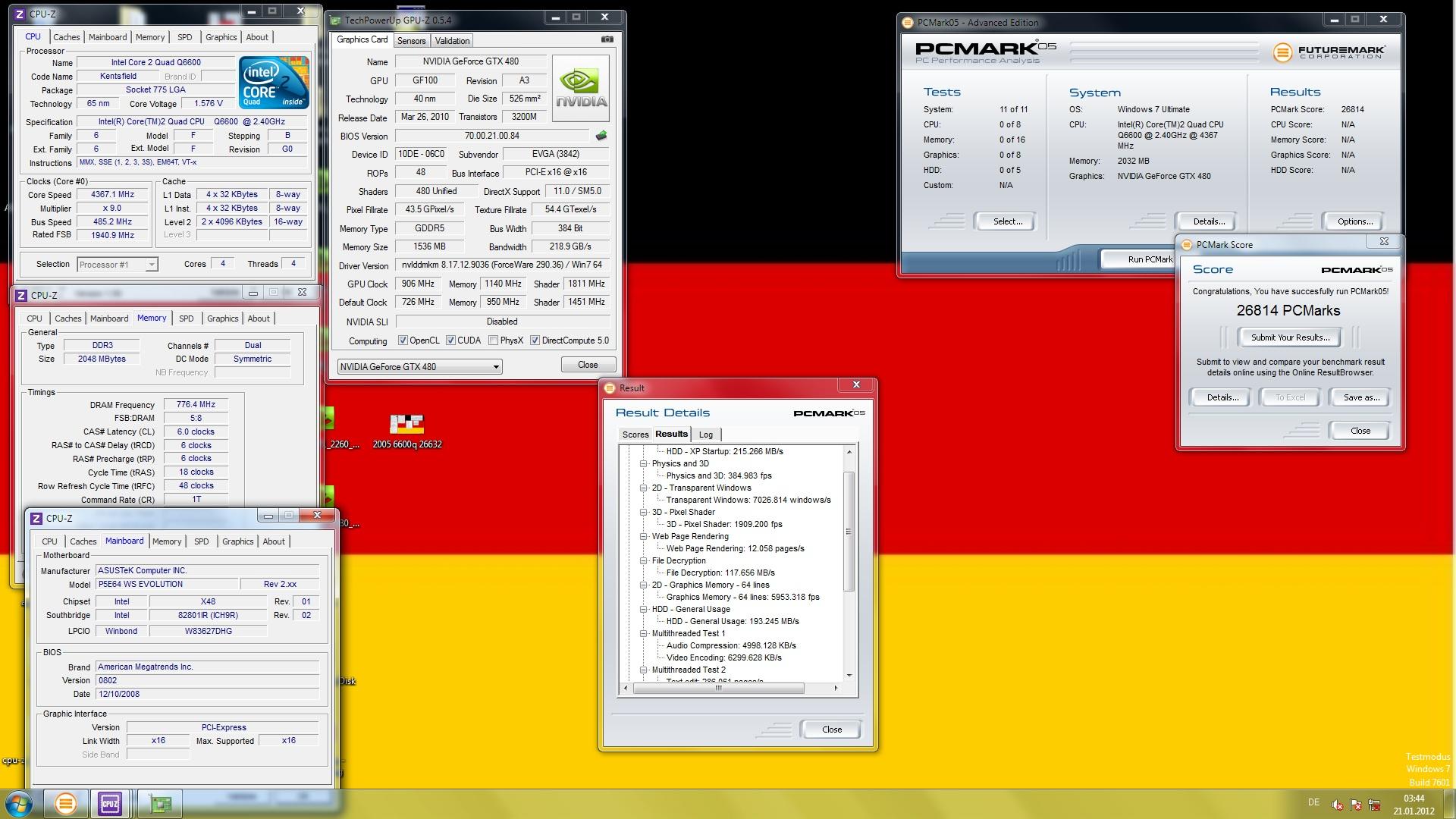
Task: Click the horizontal scrollbar thumb in Result tree
Action: point(719,689)
